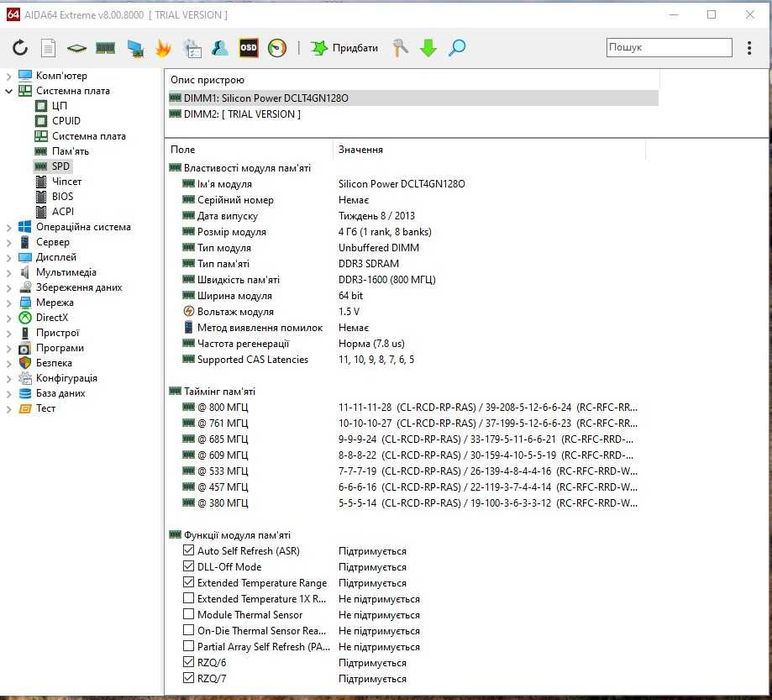Toggle the OSD panel icon

249,48
